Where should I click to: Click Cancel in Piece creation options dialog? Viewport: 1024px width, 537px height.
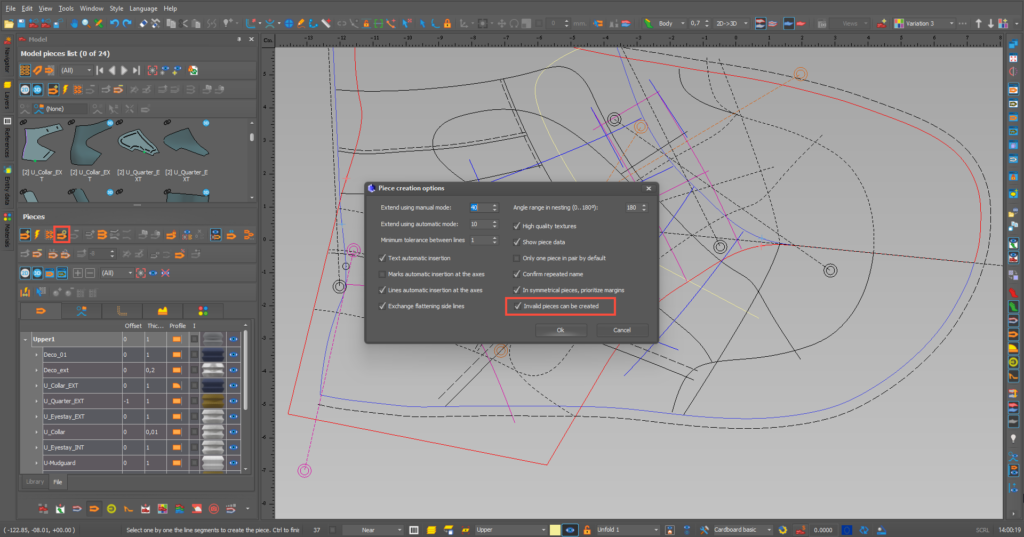622,330
